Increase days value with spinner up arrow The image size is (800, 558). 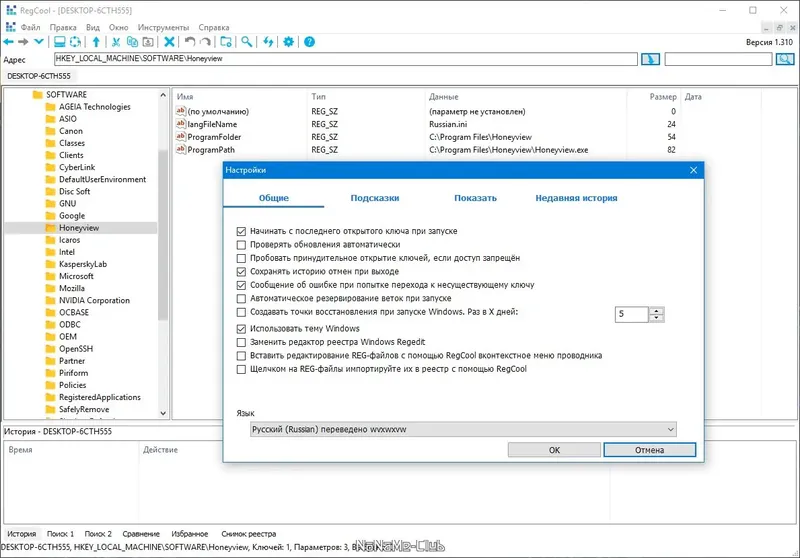[657, 311]
